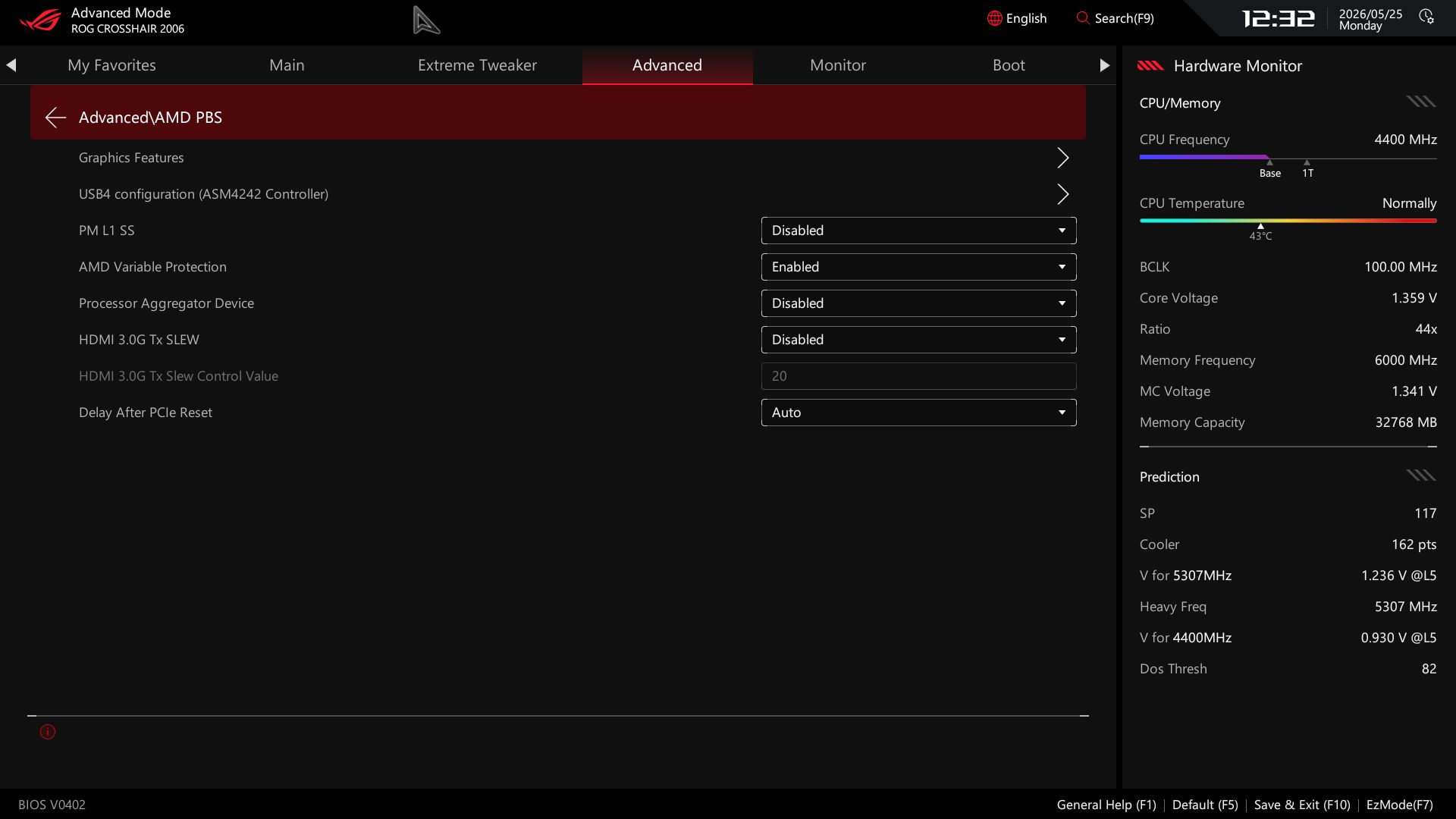Switch to Main tab
The width and height of the screenshot is (1456, 819).
287,65
